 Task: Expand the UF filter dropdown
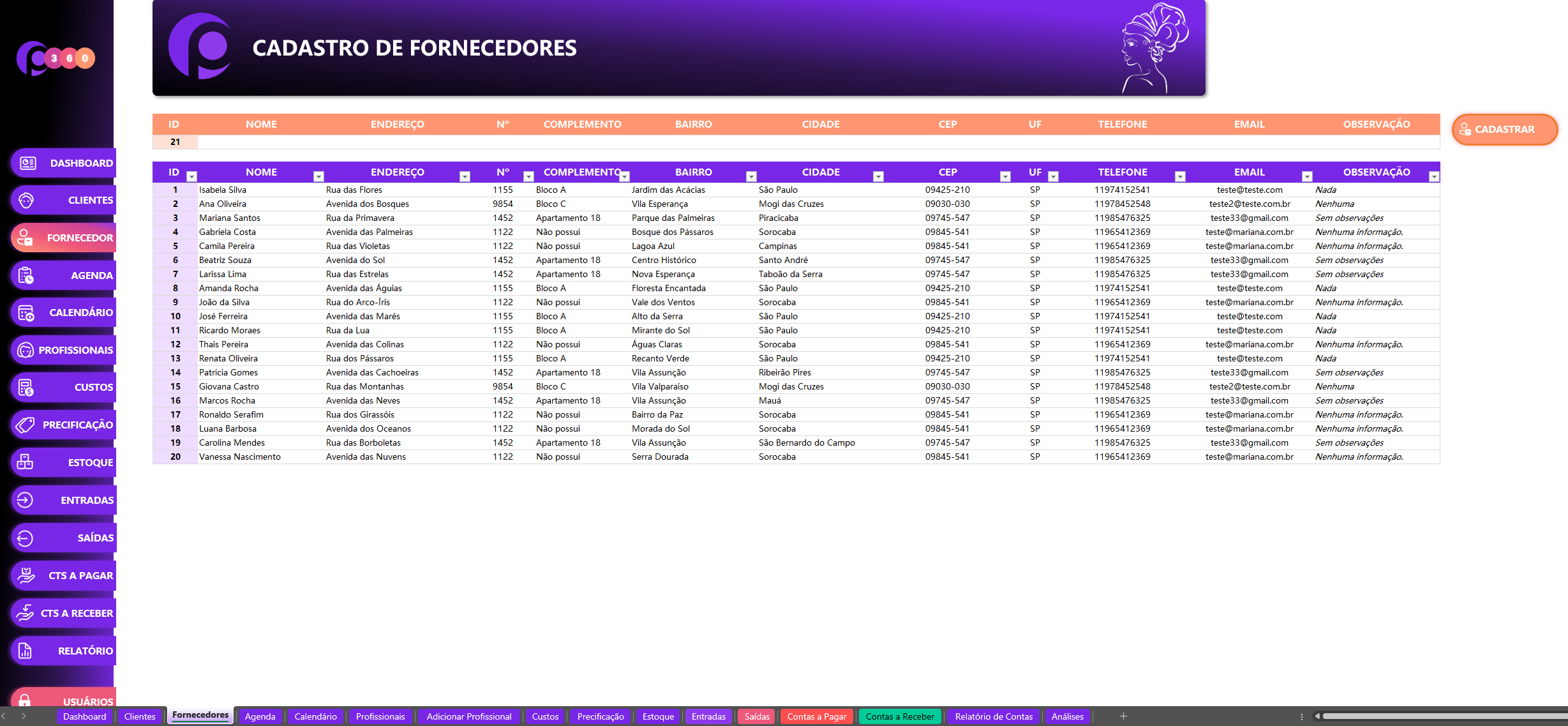pos(1053,177)
